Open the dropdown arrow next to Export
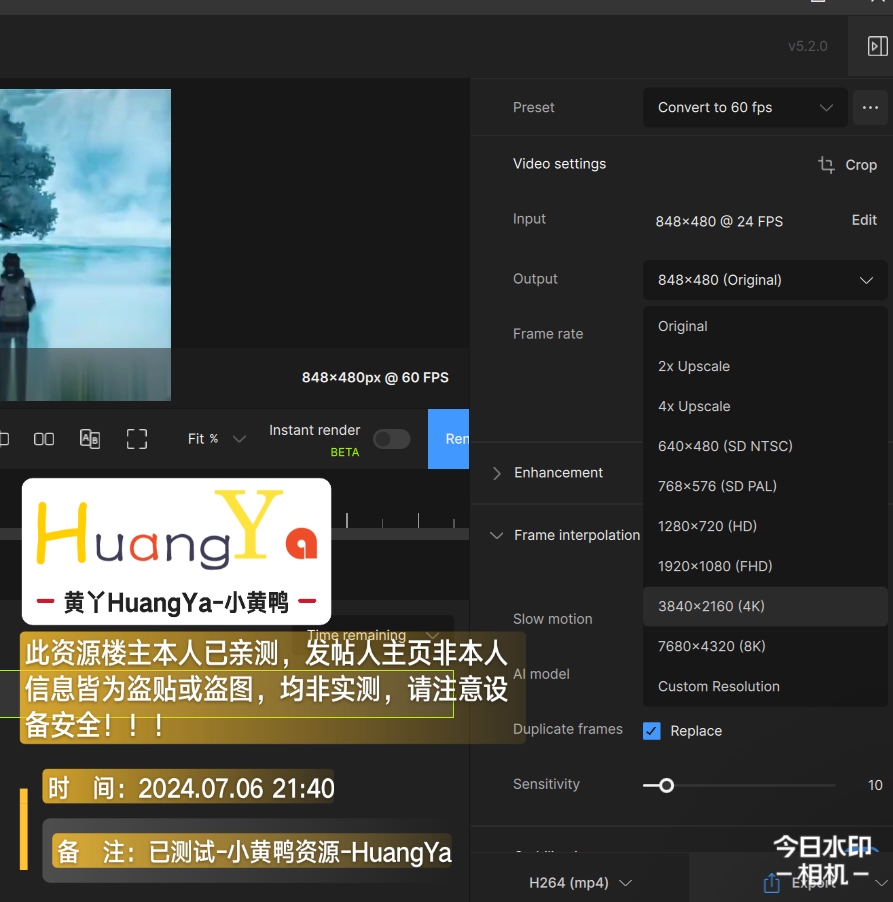The width and height of the screenshot is (893, 902). 880,882
